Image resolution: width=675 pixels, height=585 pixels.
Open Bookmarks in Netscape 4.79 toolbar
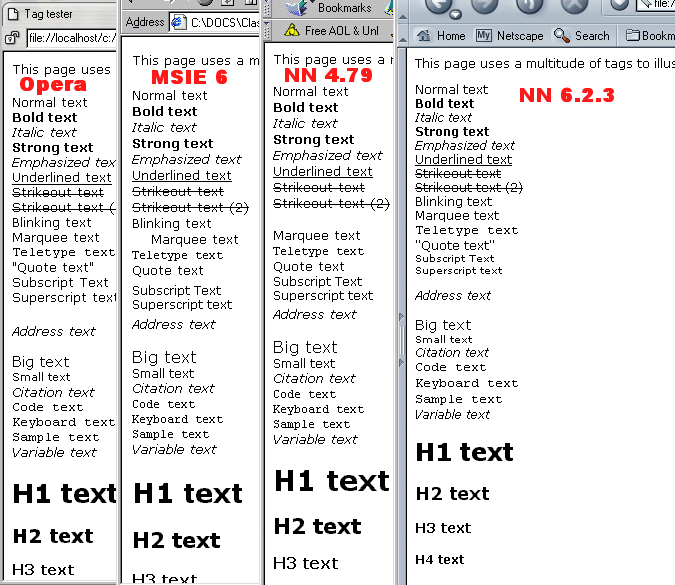tap(333, 8)
